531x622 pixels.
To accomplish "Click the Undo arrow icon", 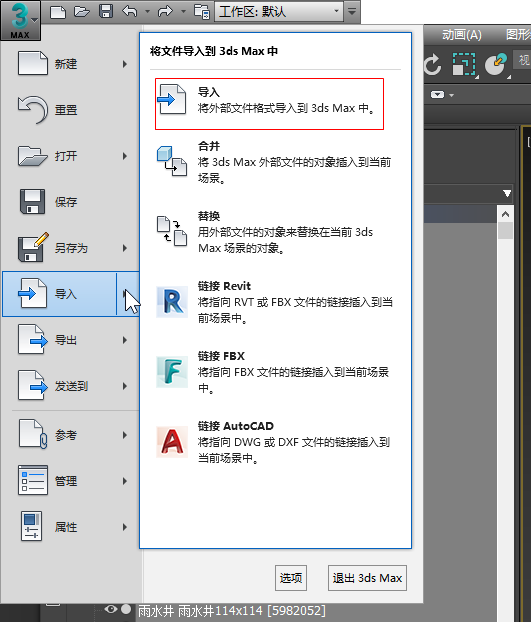I will (130, 12).
